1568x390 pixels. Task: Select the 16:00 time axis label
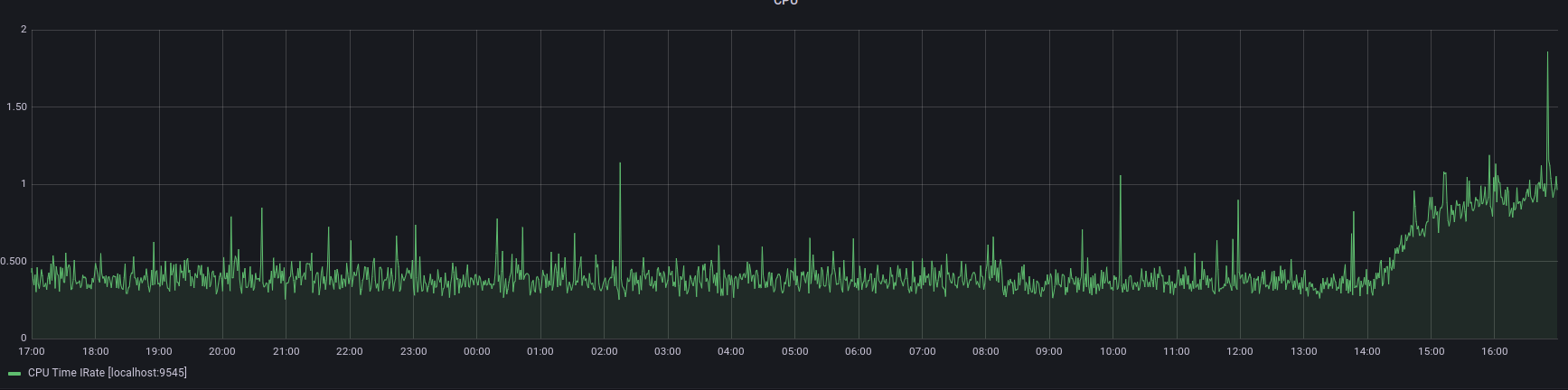tap(1495, 351)
